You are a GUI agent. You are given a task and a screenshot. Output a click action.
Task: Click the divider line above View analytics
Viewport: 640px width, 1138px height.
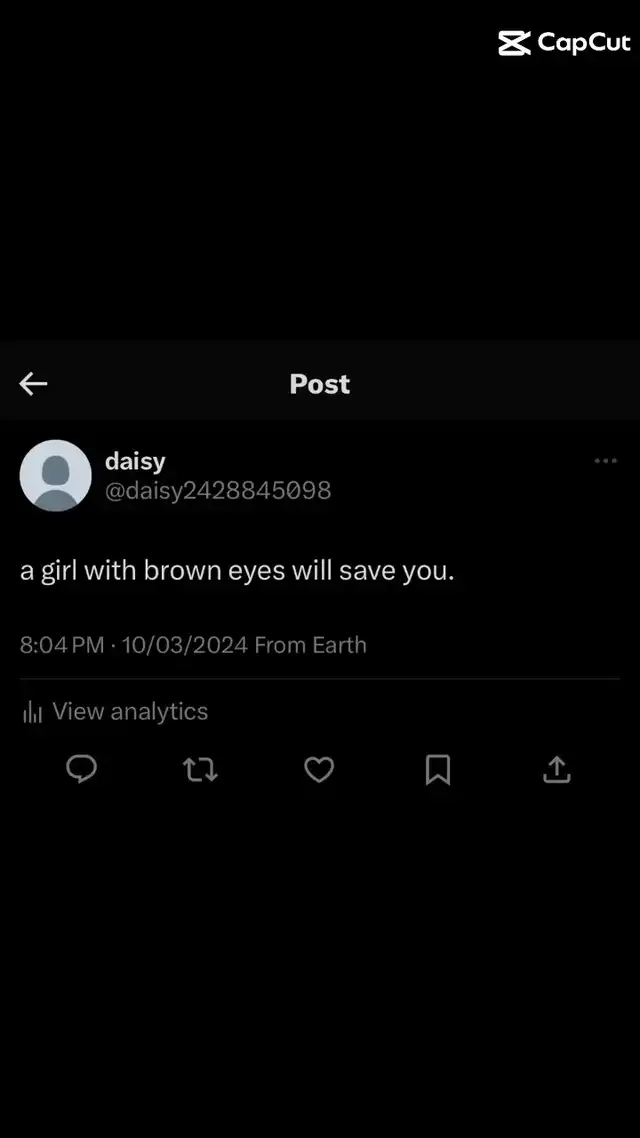point(320,679)
